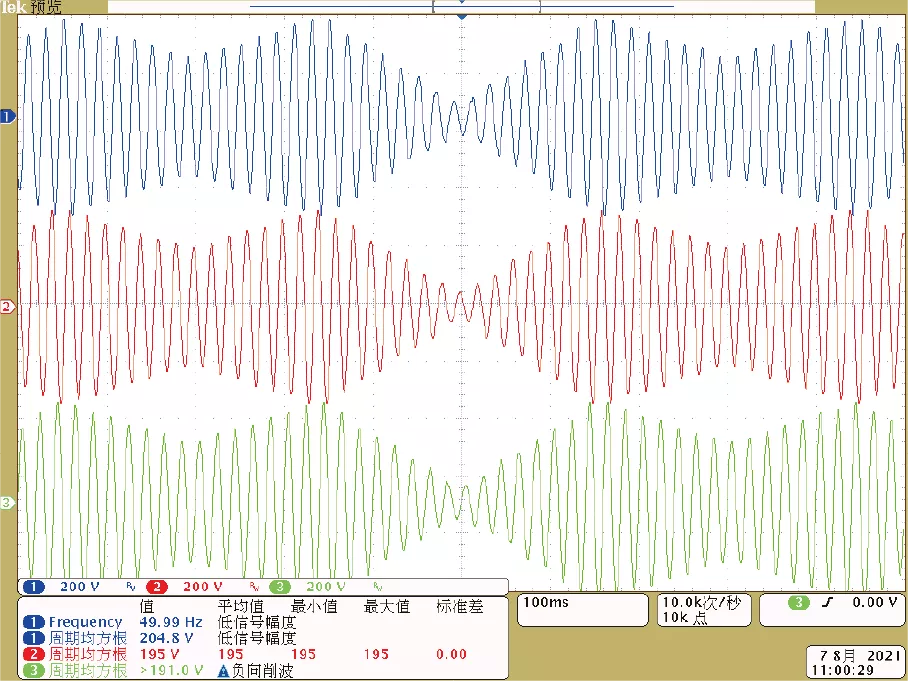Click the blue warning triangle beside 负向削波
This screenshot has width=908, height=681.
(224, 671)
